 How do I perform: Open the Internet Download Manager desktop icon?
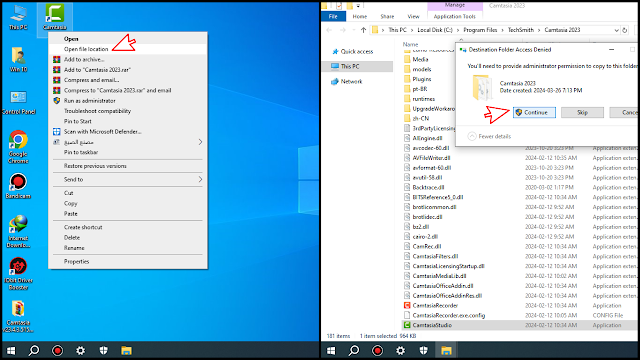(18, 231)
